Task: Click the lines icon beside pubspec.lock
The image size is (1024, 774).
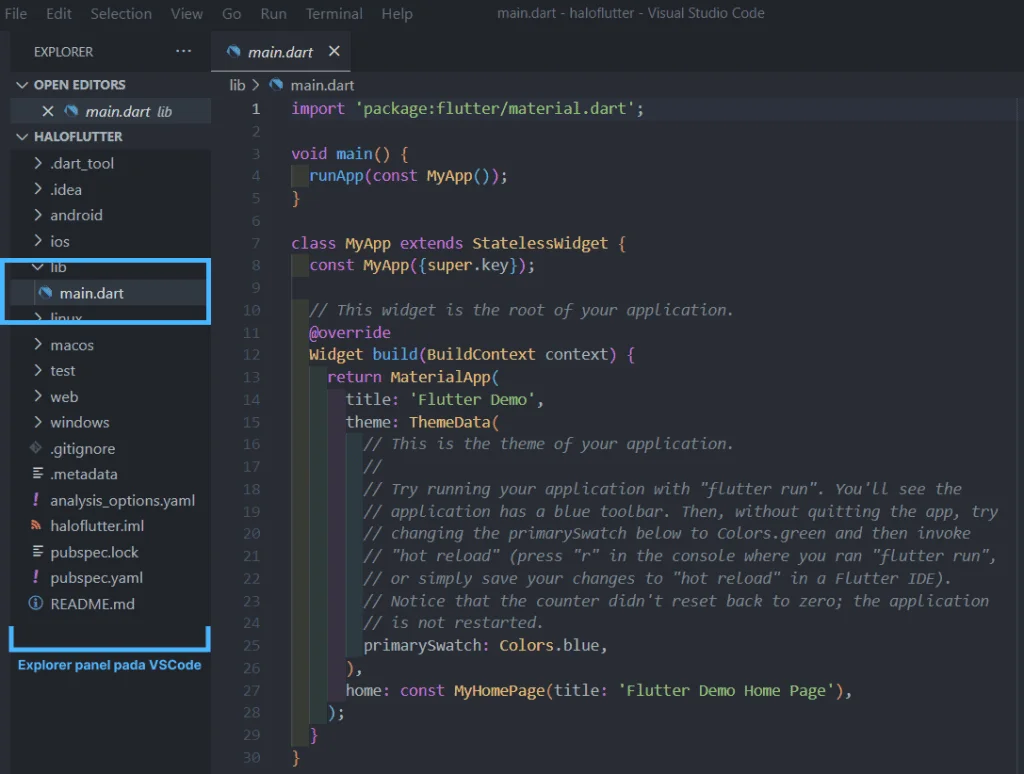Action: (38, 551)
